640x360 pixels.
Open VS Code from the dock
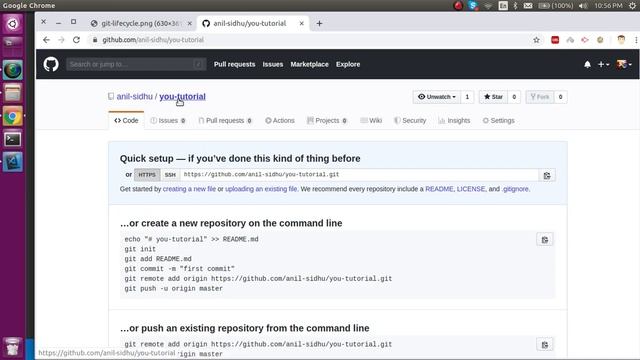13,162
